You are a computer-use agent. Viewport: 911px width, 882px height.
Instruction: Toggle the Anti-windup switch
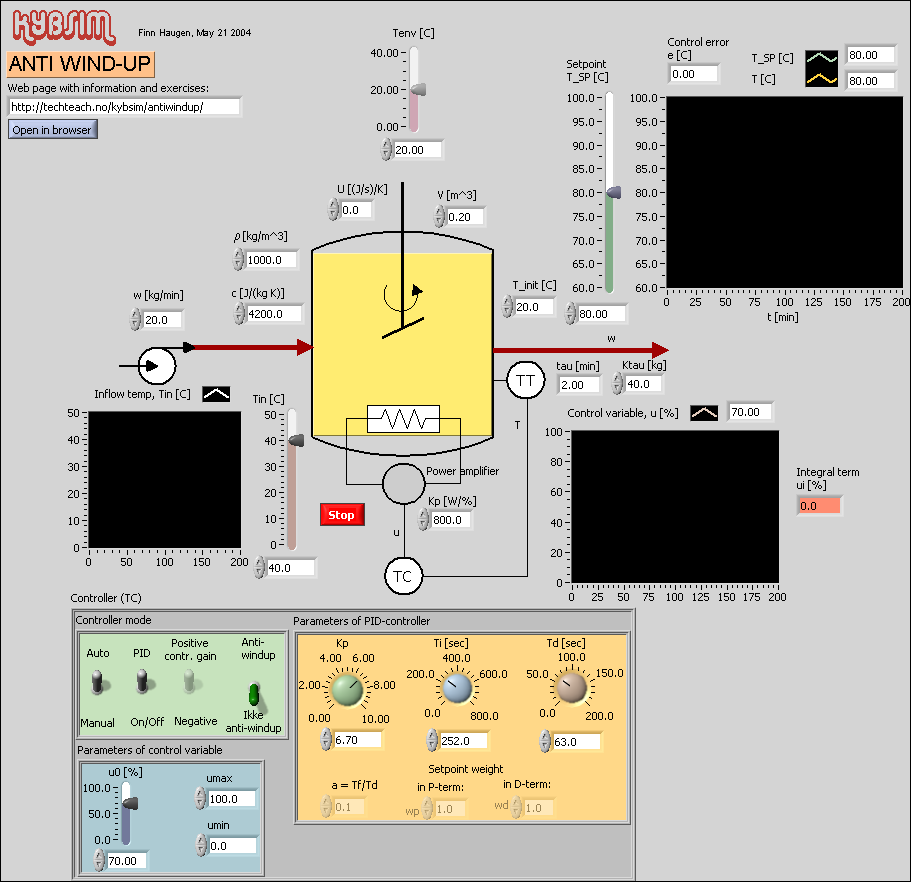coord(254,693)
